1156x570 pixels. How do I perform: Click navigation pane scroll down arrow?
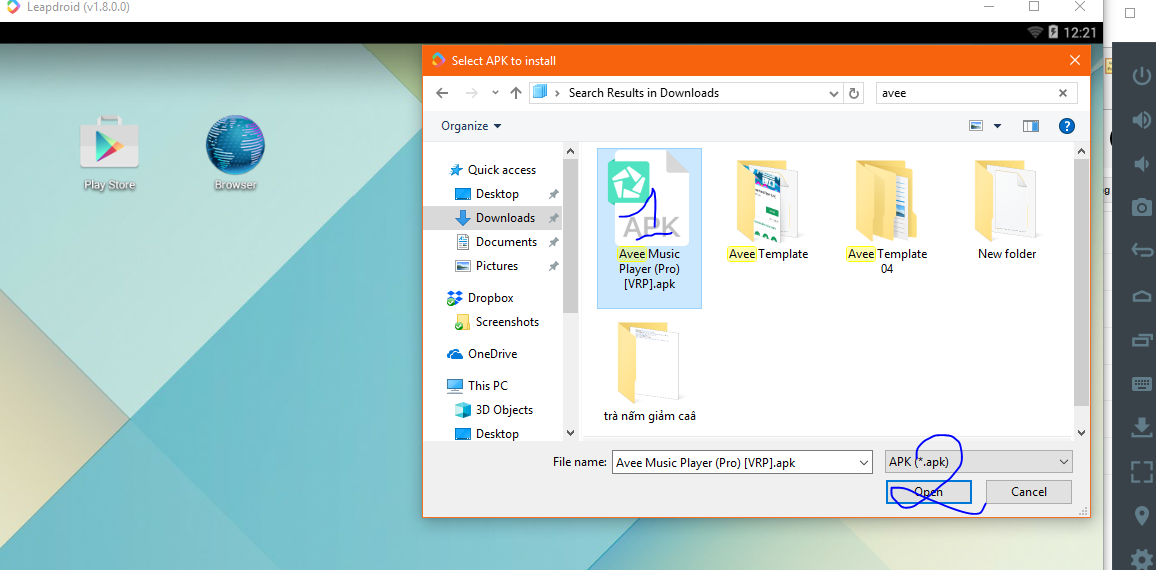click(570, 434)
